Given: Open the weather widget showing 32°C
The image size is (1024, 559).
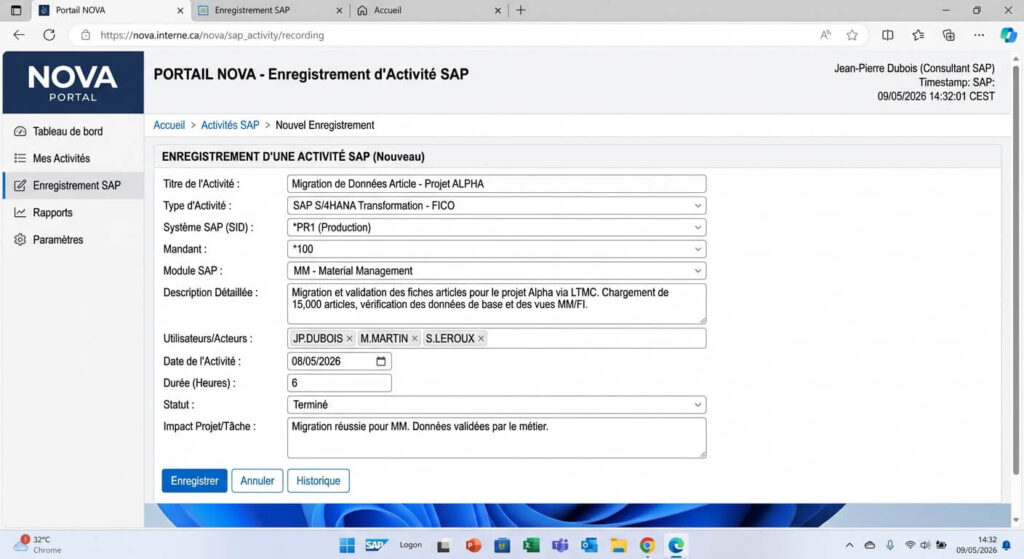Looking at the screenshot, I should pyautogui.click(x=37, y=545).
